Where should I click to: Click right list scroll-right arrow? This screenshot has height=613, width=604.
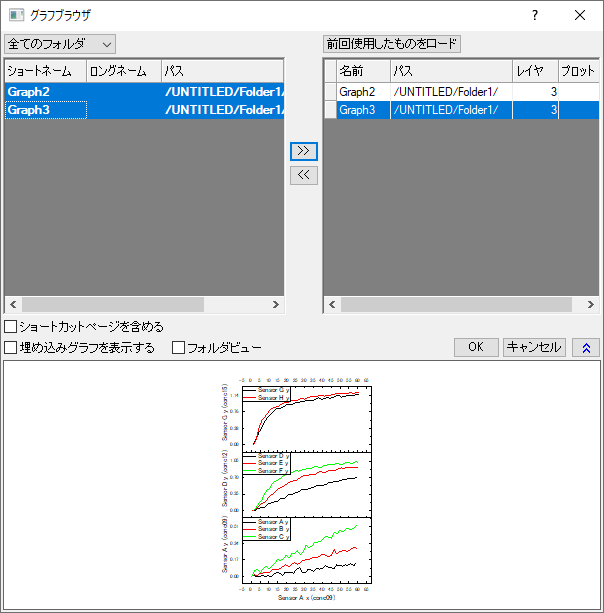[591, 305]
